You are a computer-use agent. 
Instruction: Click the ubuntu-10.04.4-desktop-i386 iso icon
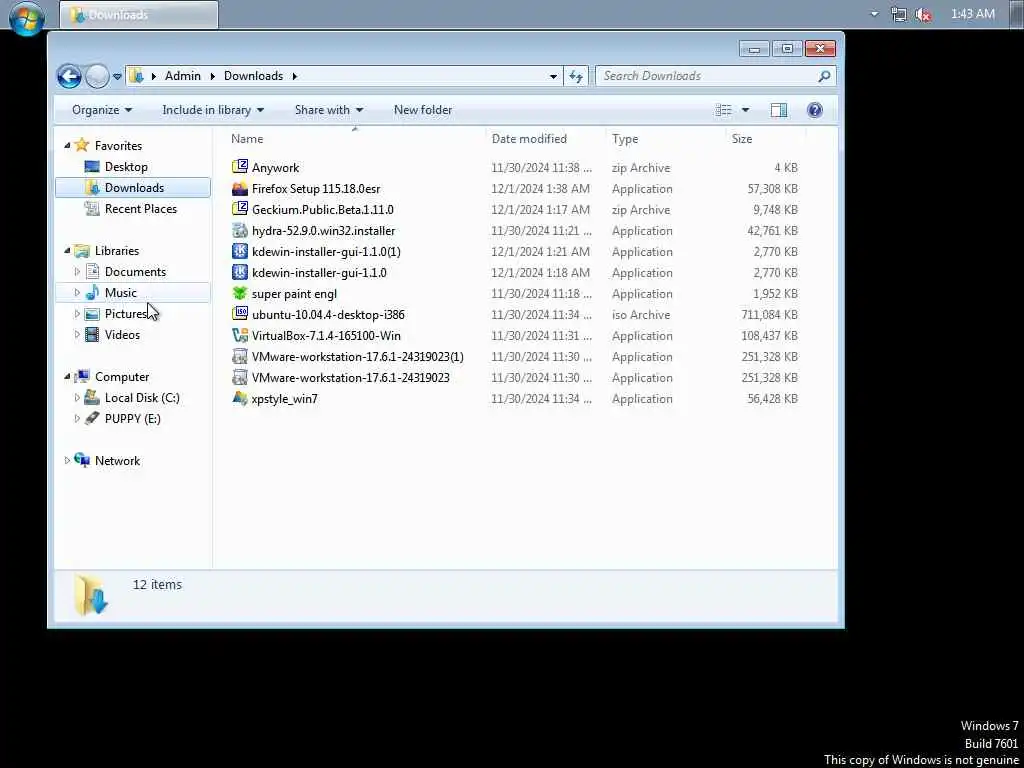tap(240, 315)
